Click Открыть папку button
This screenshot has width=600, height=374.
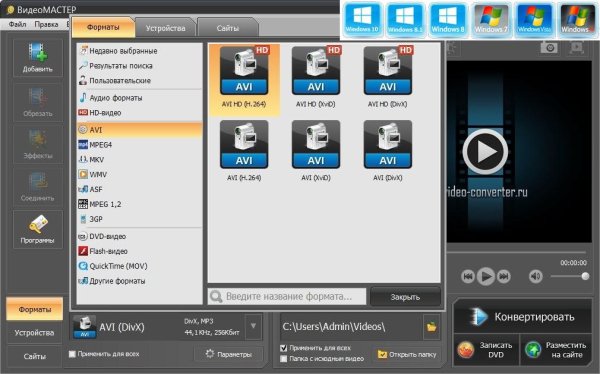[407, 354]
